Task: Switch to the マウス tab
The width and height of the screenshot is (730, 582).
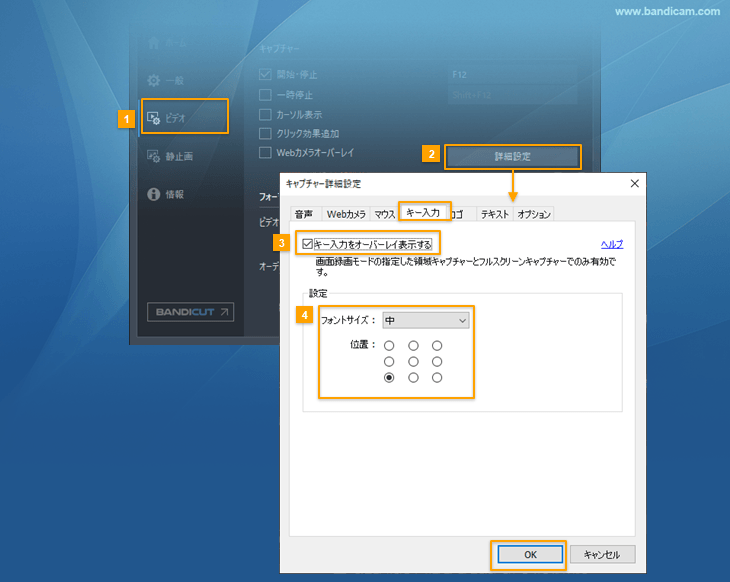Action: [x=385, y=214]
